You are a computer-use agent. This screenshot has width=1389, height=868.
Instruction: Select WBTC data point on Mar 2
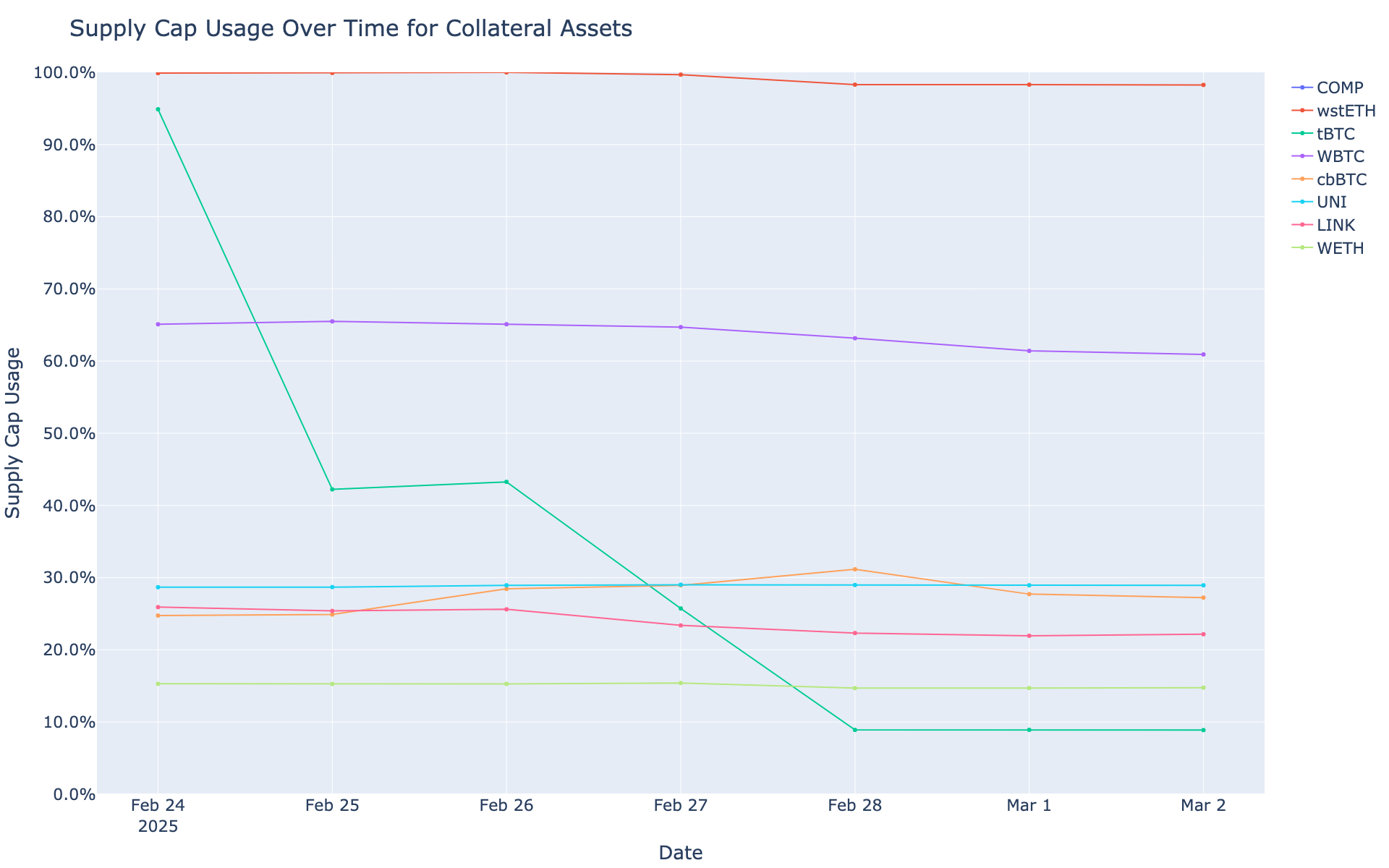click(1203, 354)
